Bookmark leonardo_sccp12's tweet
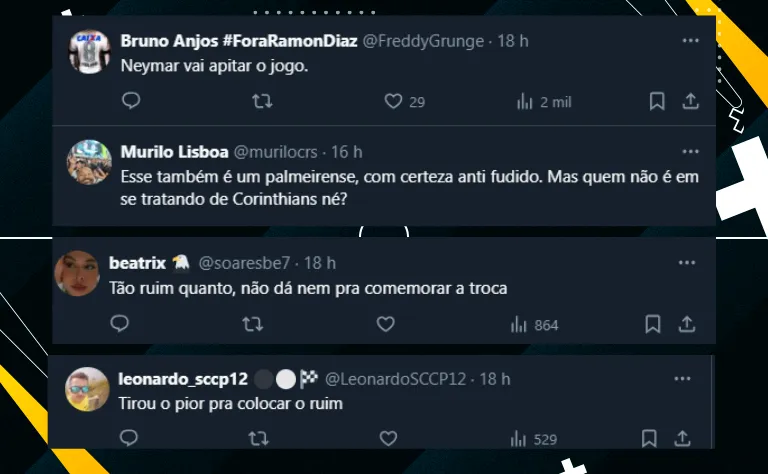This screenshot has height=474, width=768. (x=649, y=438)
